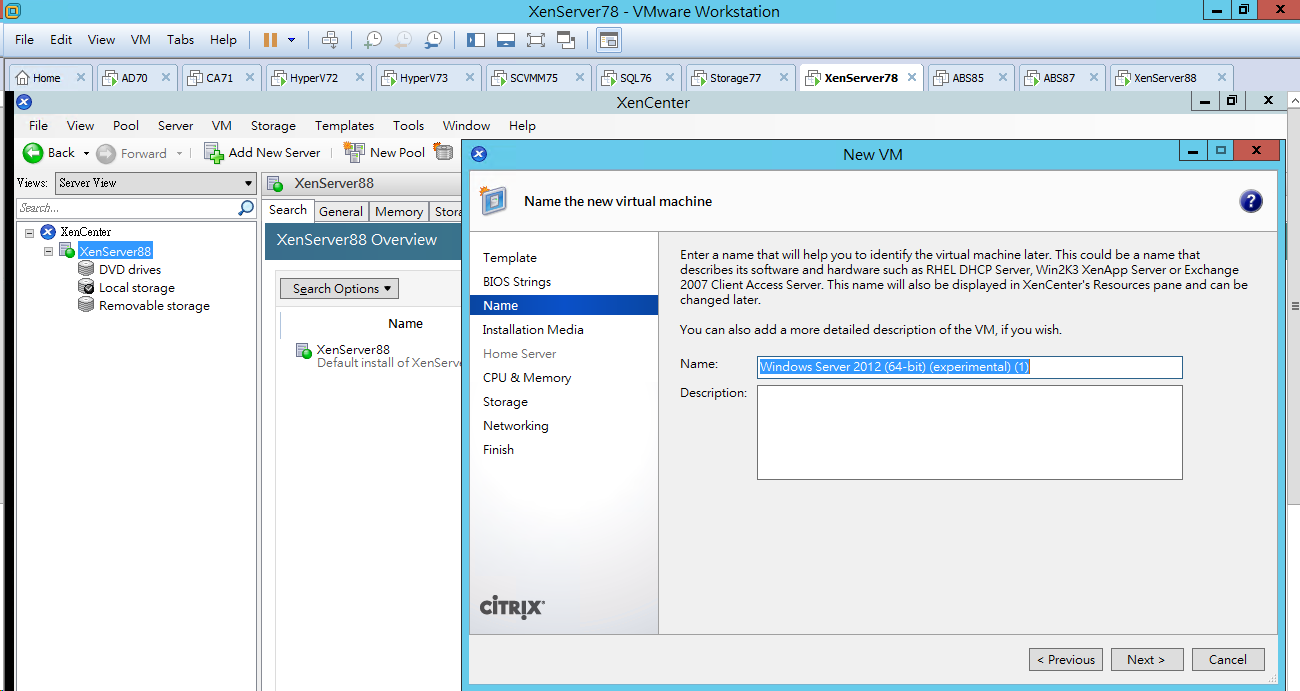Click the thumbnail bar icon in VMware toolbar
The height and width of the screenshot is (691, 1300).
coord(506,40)
